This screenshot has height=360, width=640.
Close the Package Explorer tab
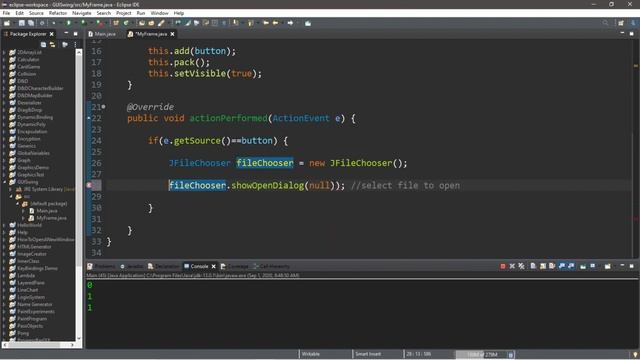tap(51, 34)
